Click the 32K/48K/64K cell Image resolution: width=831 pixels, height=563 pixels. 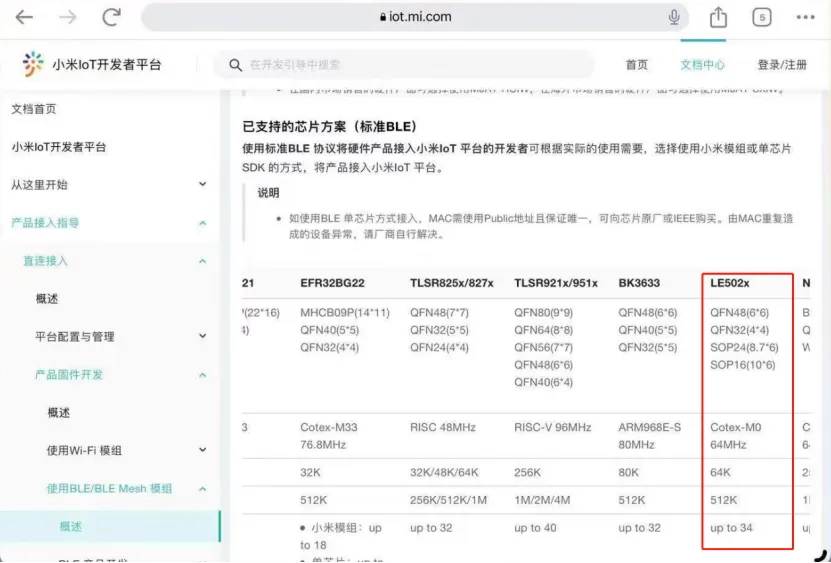(x=444, y=472)
